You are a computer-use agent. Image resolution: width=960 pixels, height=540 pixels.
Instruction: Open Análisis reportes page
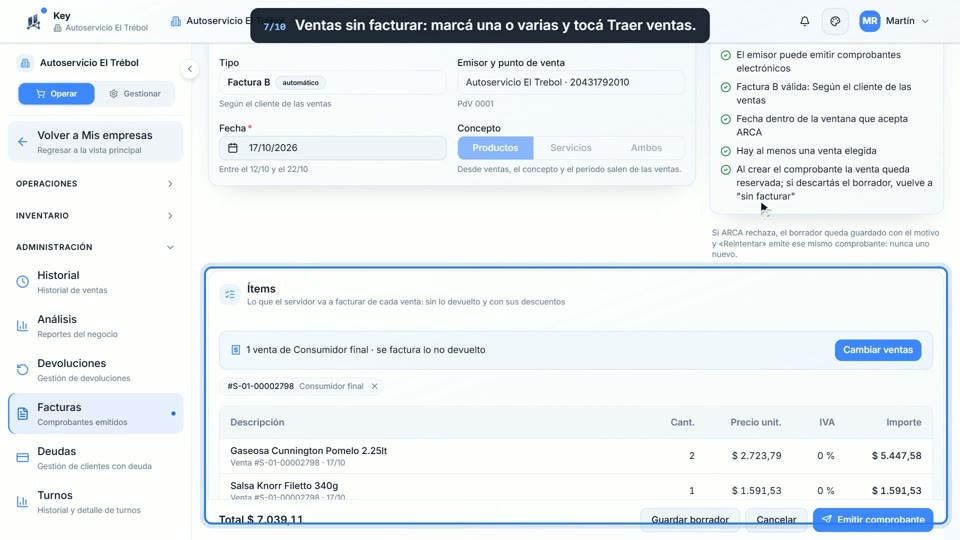tap(96, 326)
